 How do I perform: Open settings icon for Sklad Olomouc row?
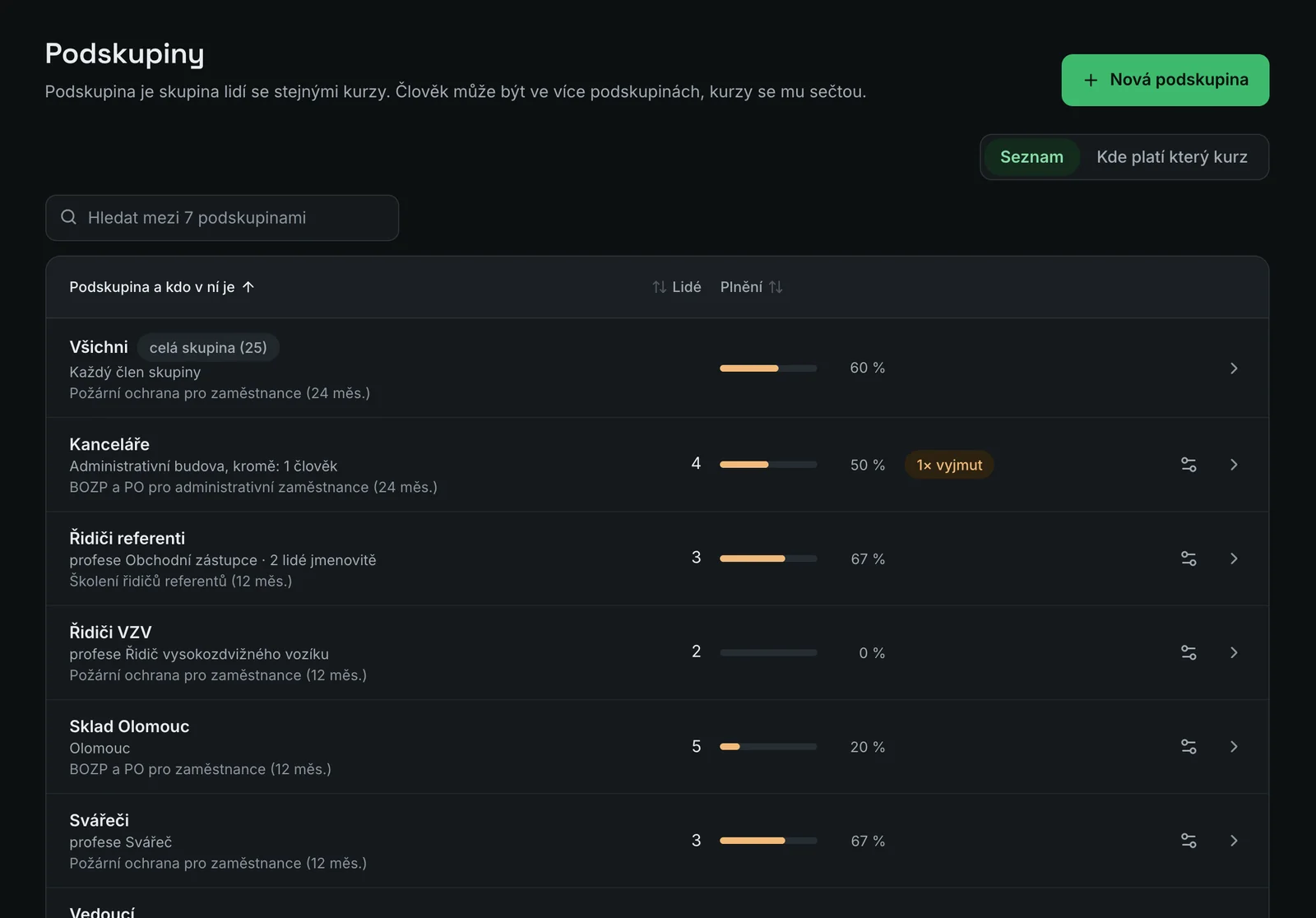pyautogui.click(x=1189, y=747)
